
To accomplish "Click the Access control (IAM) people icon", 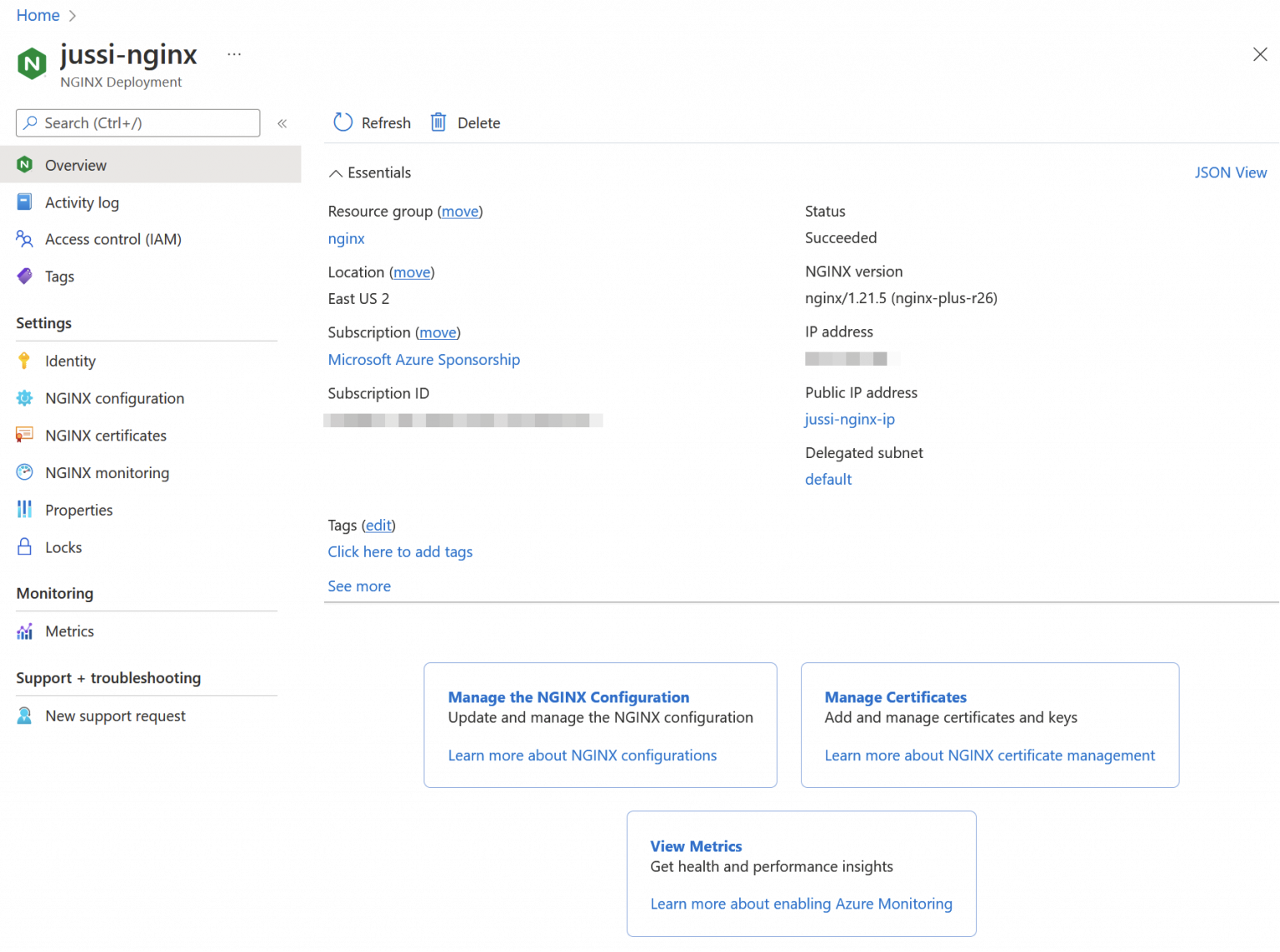I will click(x=25, y=239).
